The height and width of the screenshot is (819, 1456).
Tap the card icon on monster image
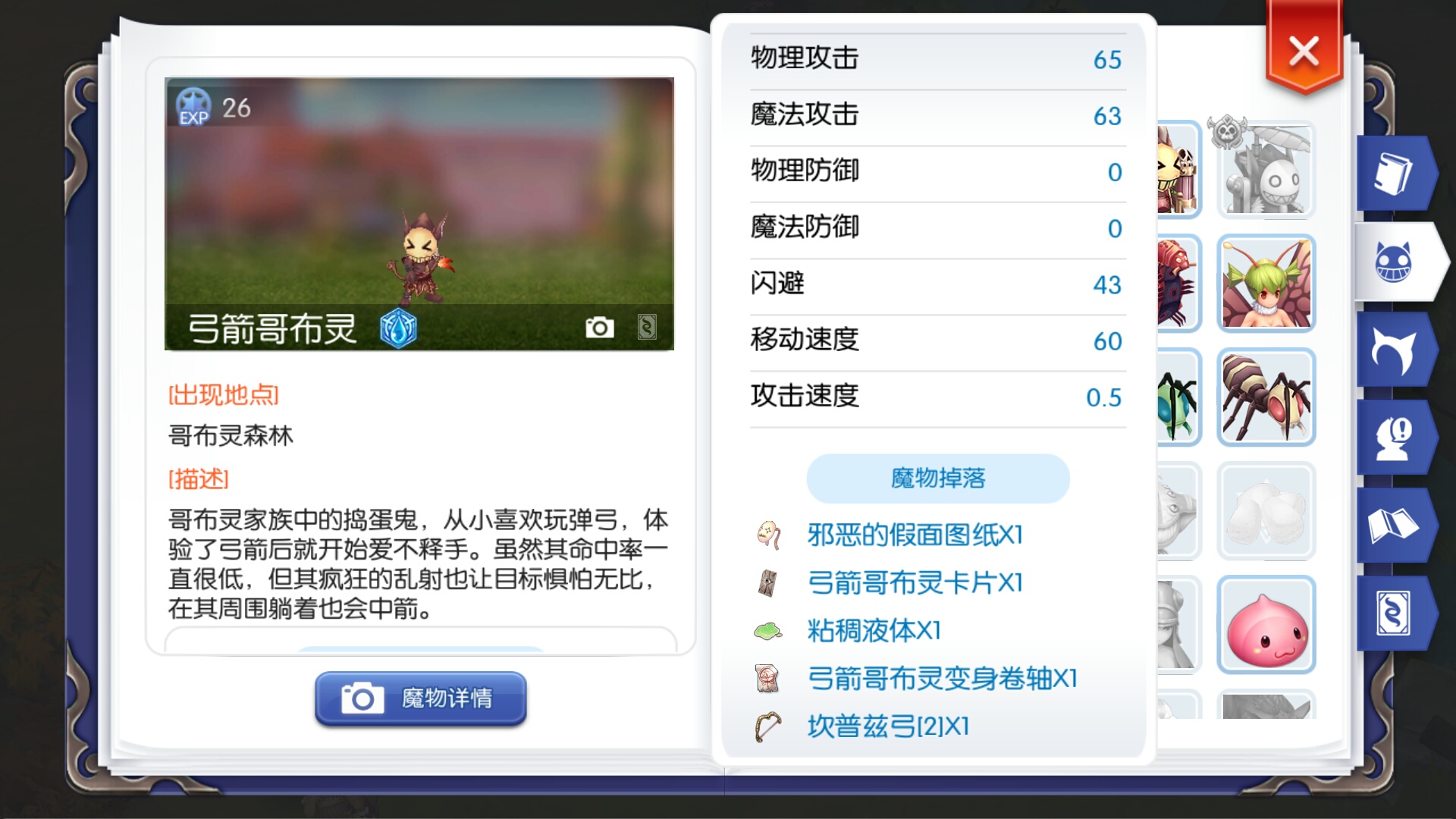pyautogui.click(x=647, y=328)
